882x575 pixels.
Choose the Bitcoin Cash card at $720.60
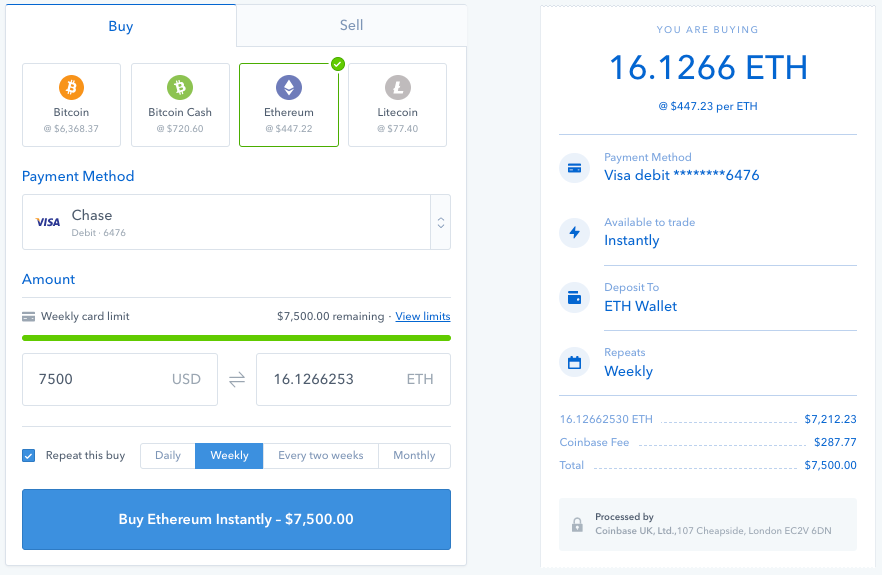(x=180, y=105)
